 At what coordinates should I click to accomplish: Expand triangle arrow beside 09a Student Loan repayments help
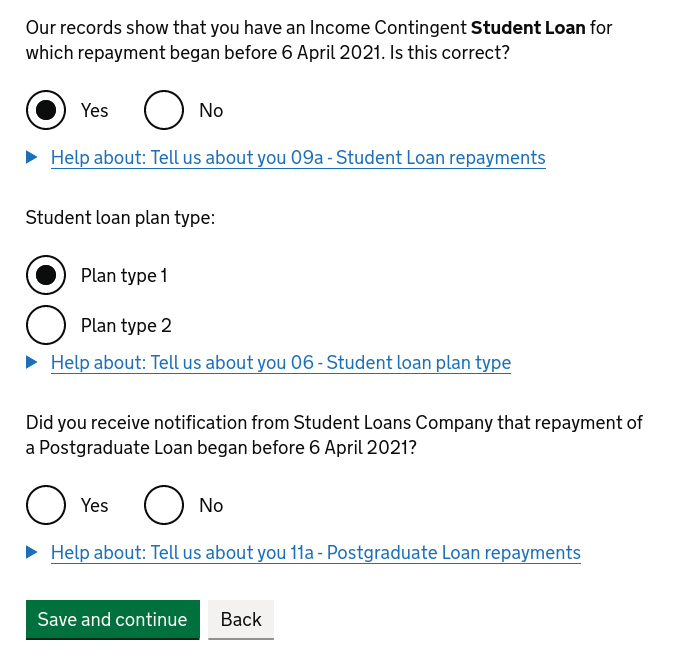pos(32,157)
